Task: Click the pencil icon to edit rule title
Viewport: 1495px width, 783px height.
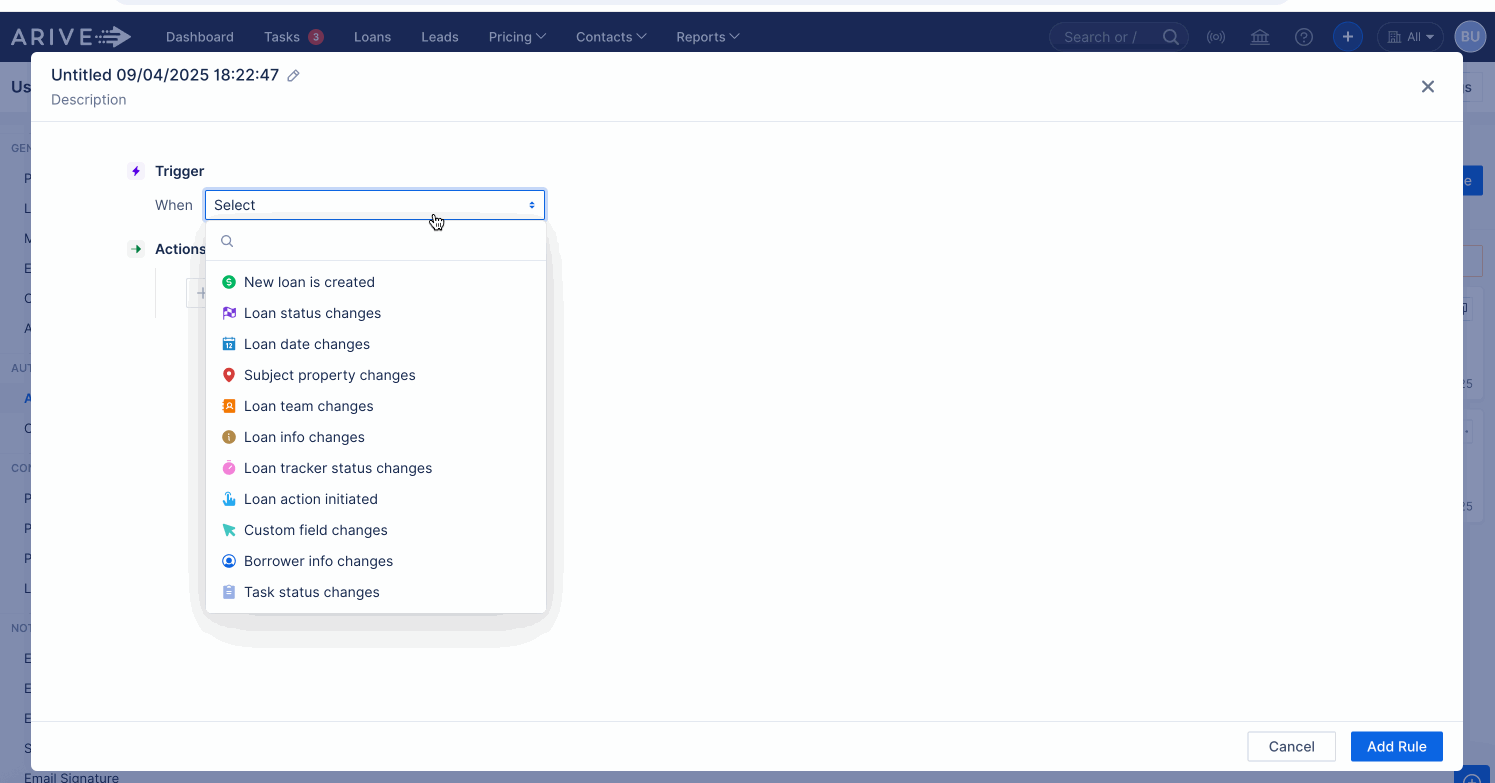Action: [293, 76]
